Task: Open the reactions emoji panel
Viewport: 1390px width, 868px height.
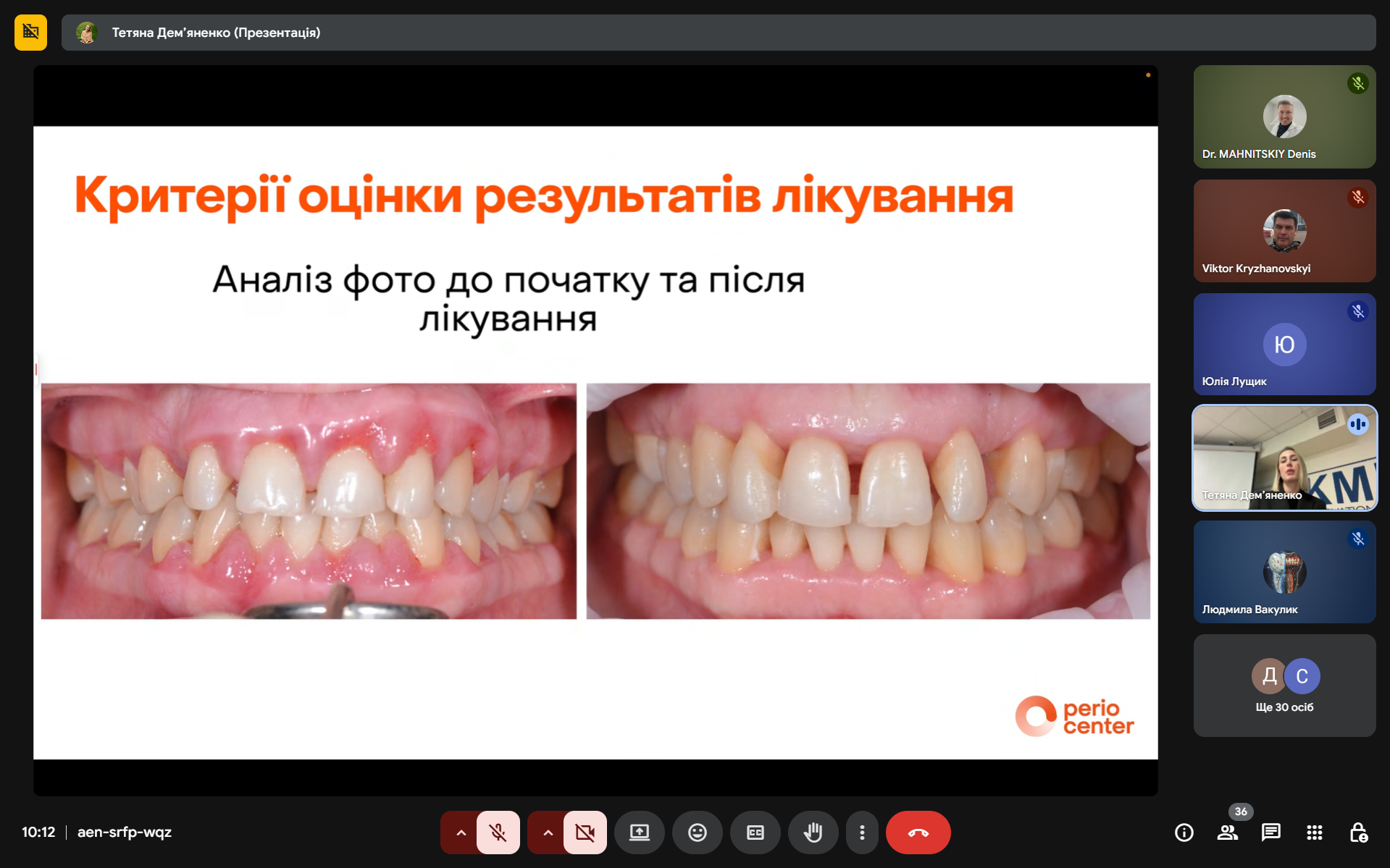Action: coord(698,833)
